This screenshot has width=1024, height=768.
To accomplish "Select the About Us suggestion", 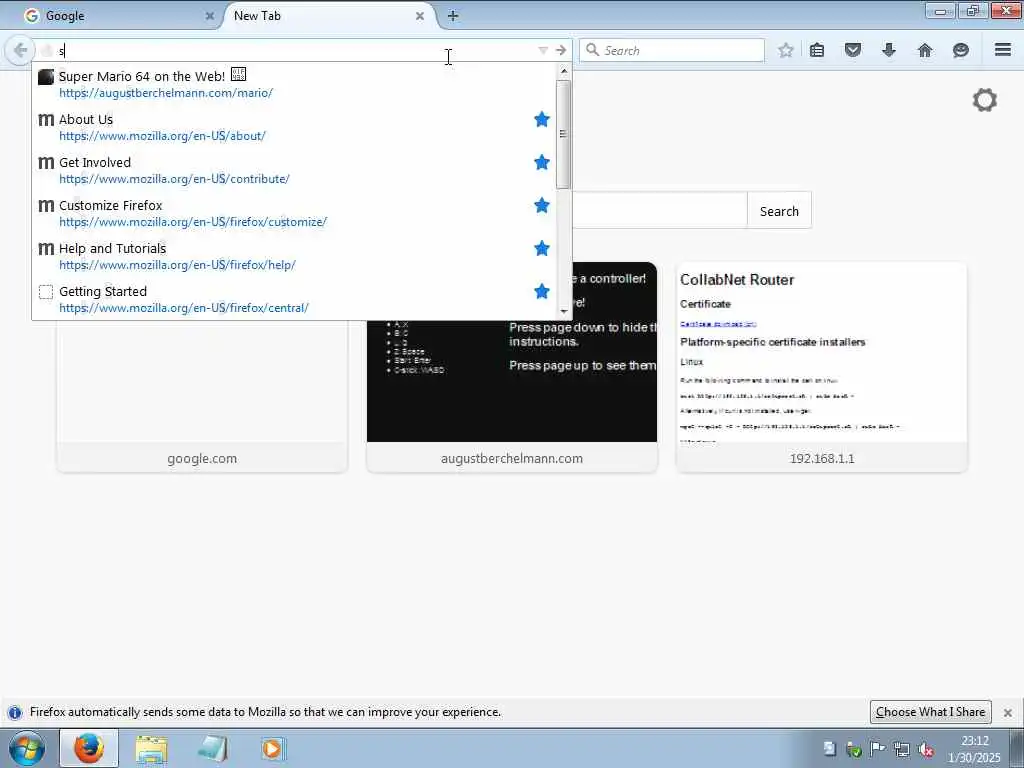I will coord(294,127).
